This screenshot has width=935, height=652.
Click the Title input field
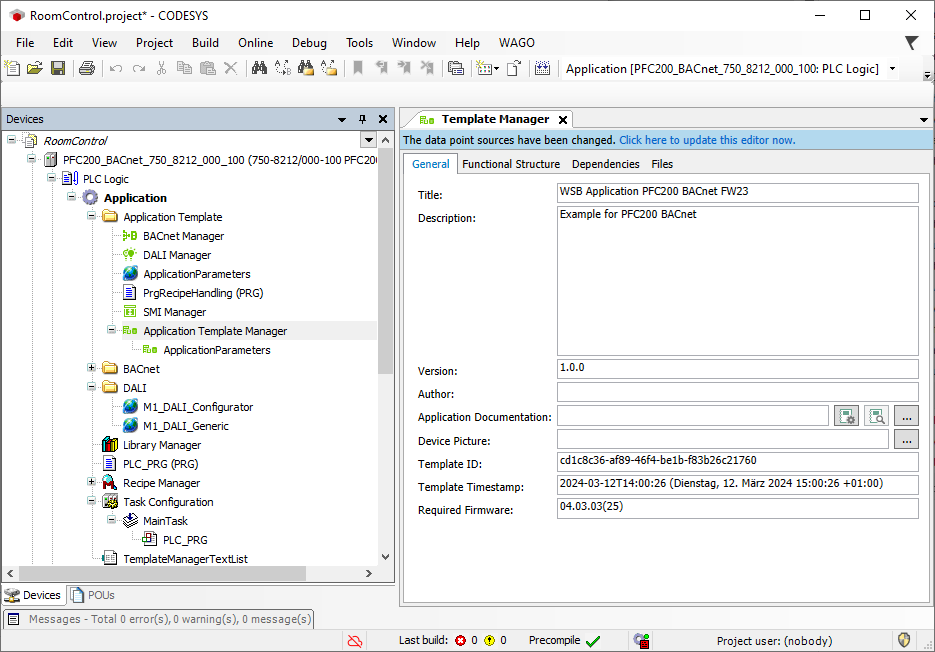pyautogui.click(x=738, y=193)
